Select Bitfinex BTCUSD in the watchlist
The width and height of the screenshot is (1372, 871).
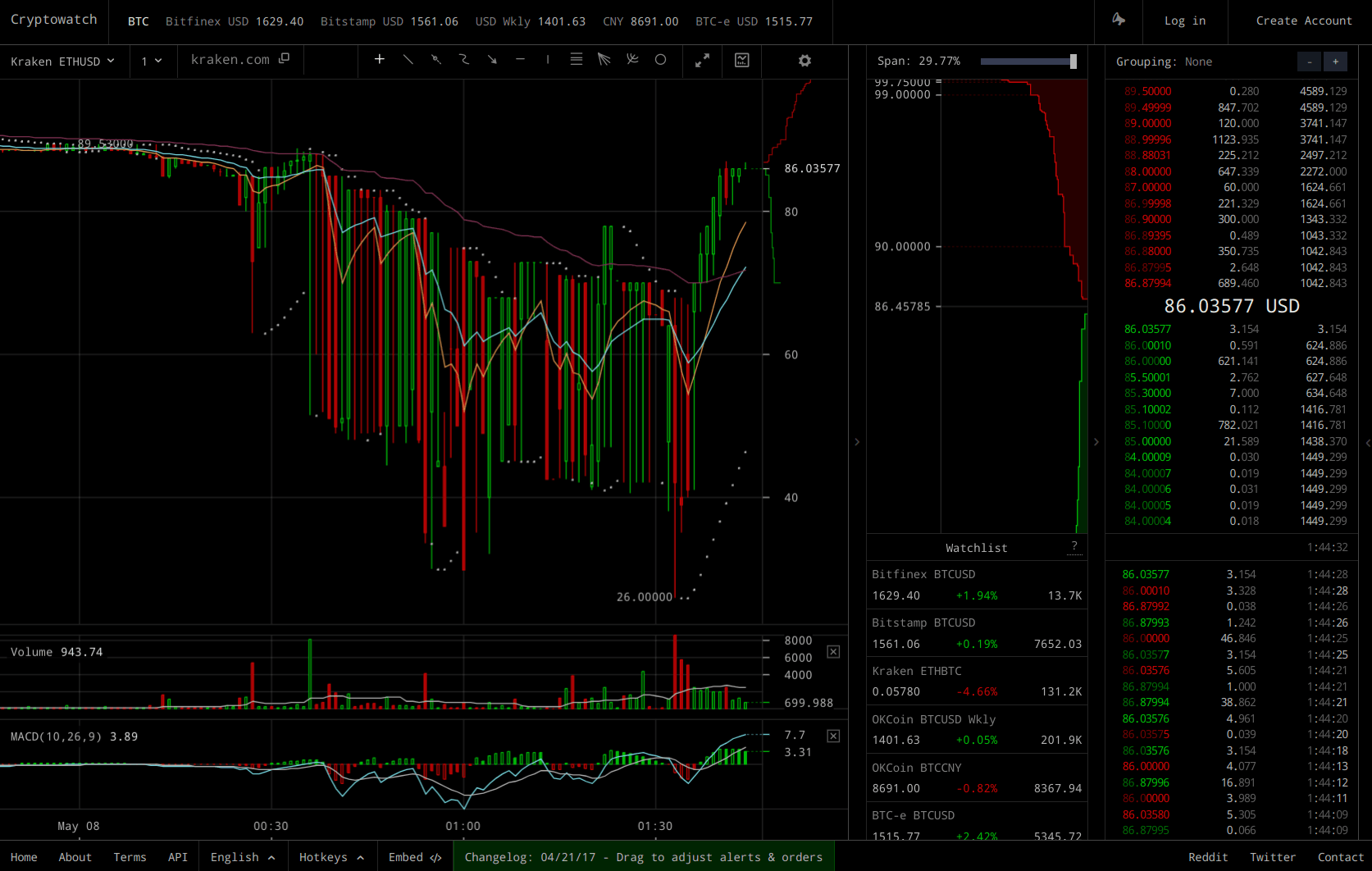pos(977,585)
